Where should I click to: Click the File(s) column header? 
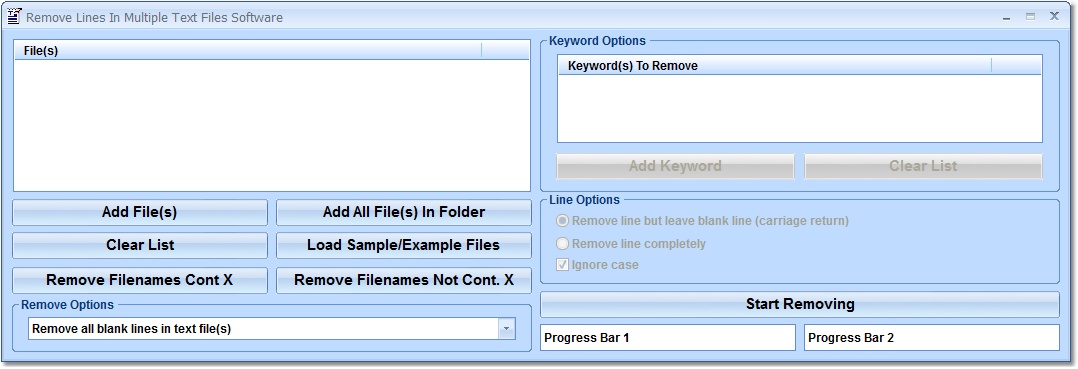(248, 50)
